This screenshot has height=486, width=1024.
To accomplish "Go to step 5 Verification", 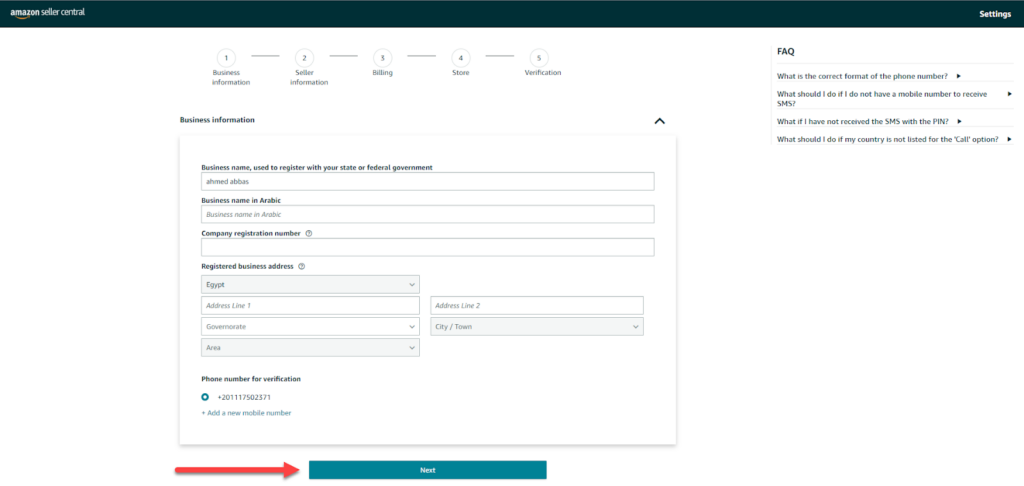I will tap(539, 58).
